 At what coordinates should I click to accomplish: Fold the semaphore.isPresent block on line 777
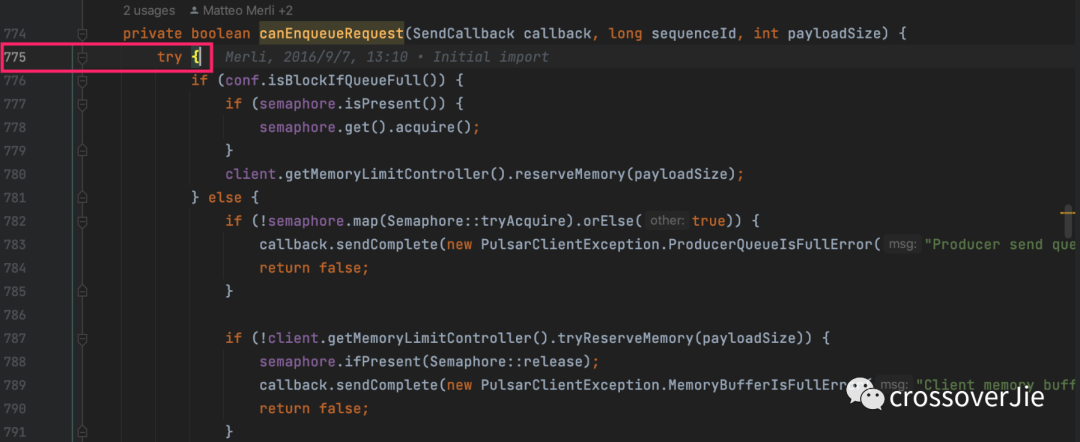(83, 104)
